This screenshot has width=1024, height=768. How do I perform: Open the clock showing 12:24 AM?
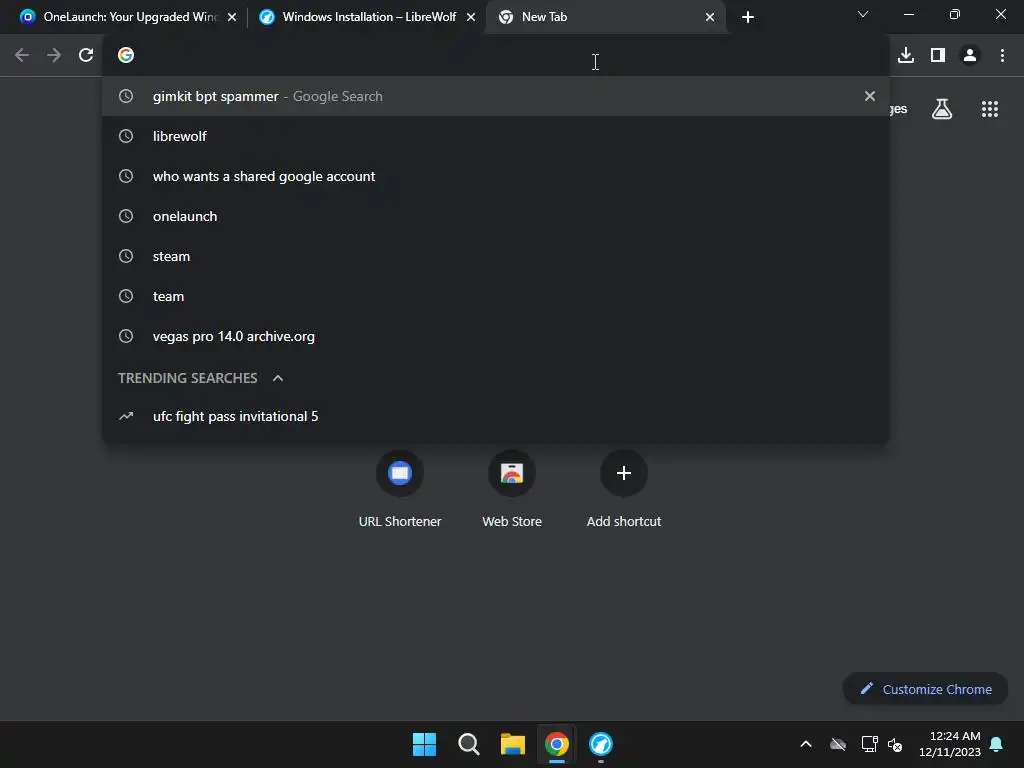[x=950, y=744]
